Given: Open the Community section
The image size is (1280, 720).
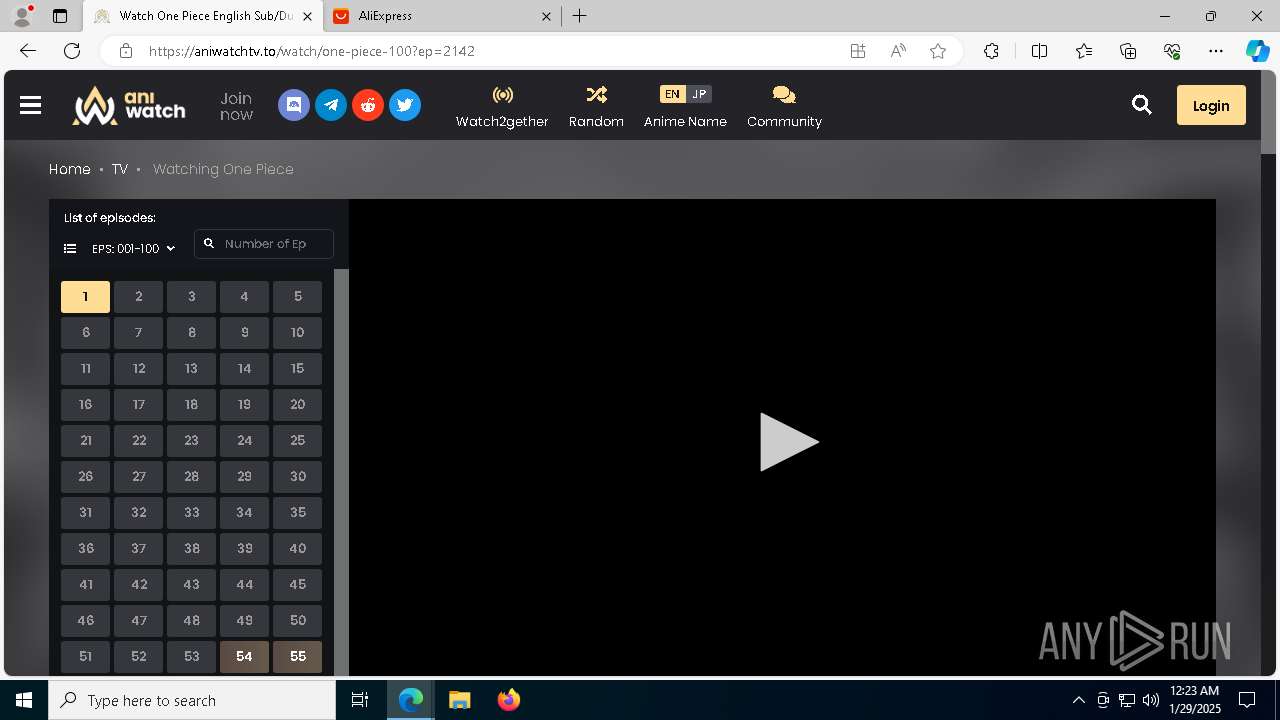Looking at the screenshot, I should pyautogui.click(x=784, y=106).
